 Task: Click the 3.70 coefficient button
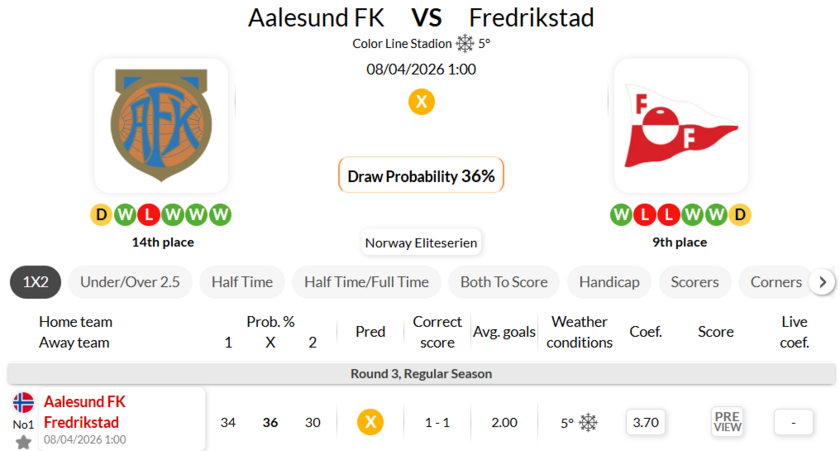click(646, 422)
